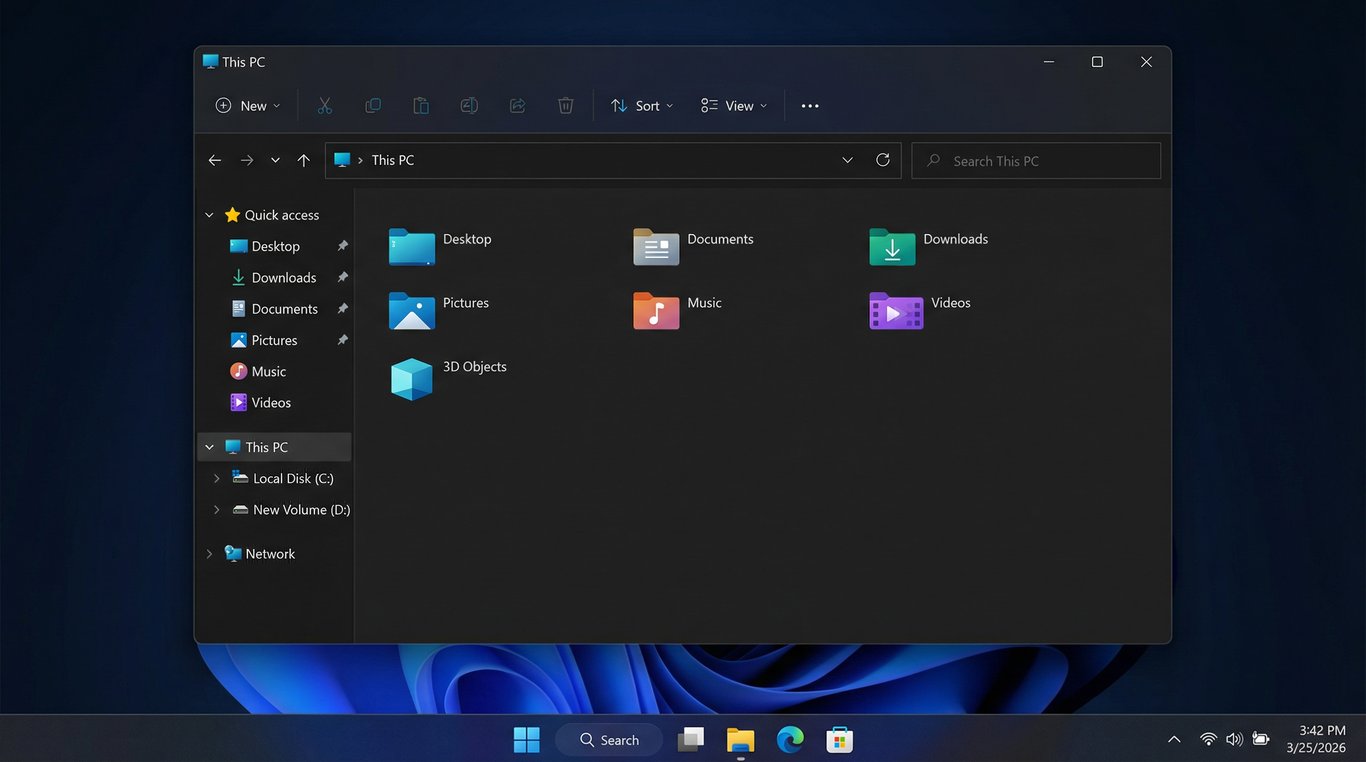Select the Cut icon in the toolbar
The width and height of the screenshot is (1366, 762).
(x=324, y=105)
